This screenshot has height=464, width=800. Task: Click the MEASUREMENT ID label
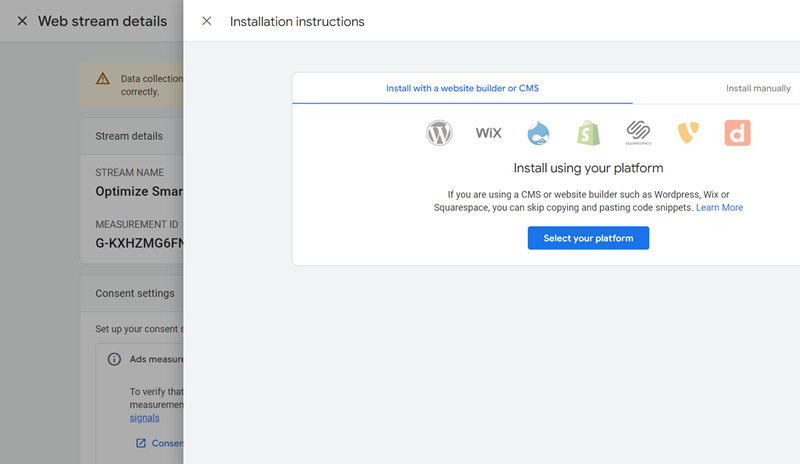[137, 225]
